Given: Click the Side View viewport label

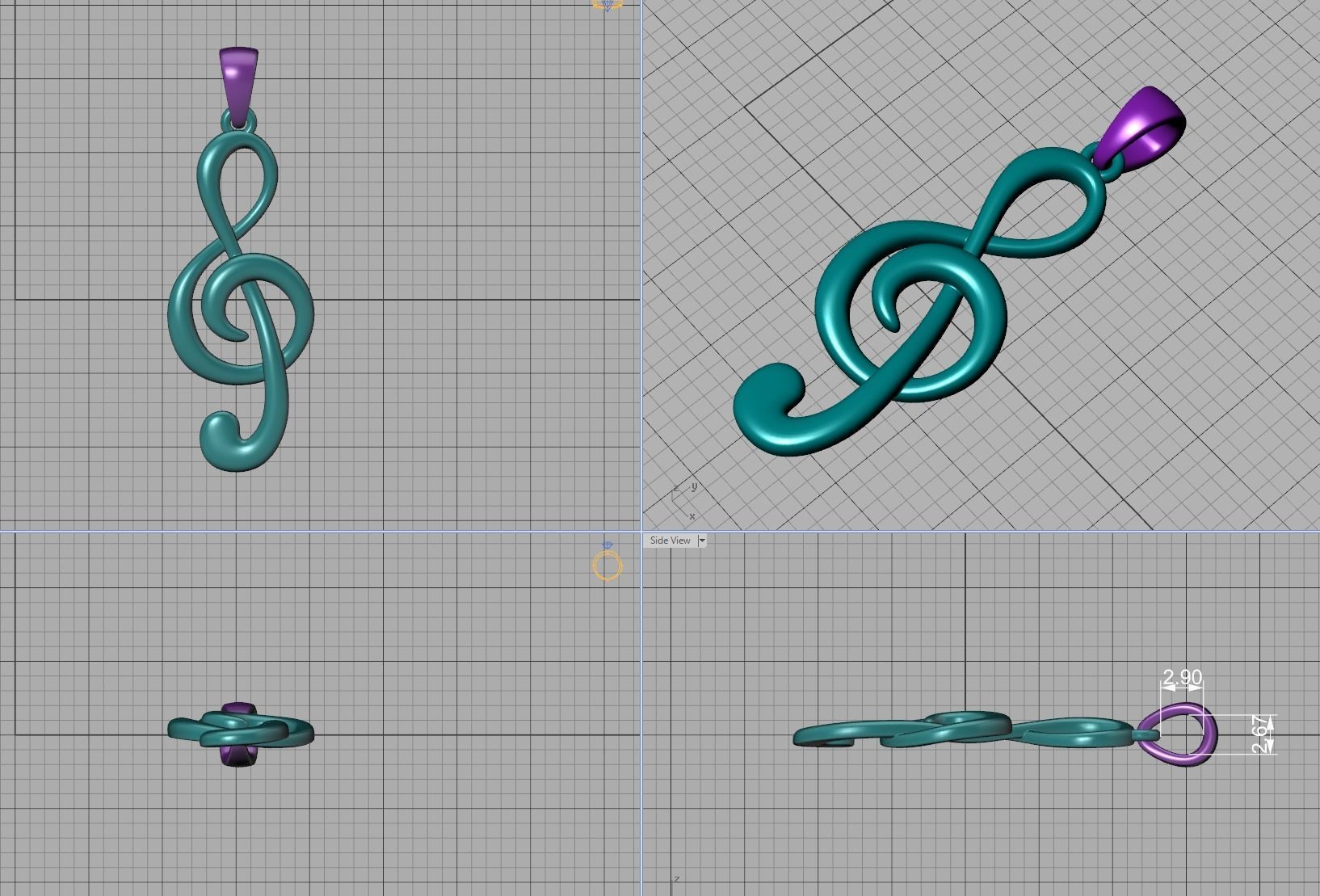Looking at the screenshot, I should pyautogui.click(x=671, y=541).
